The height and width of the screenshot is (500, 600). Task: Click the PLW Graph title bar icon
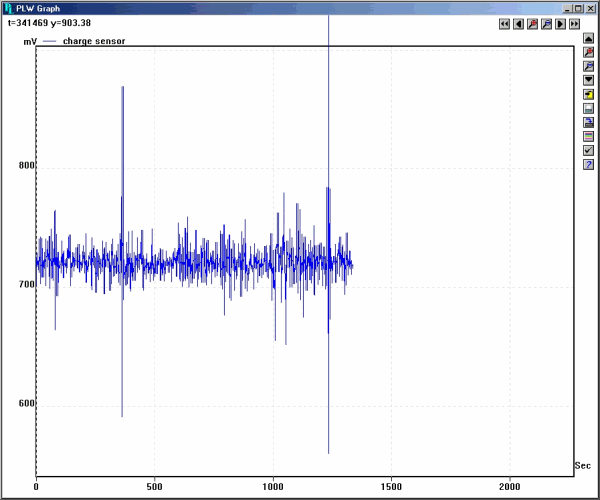8,7
